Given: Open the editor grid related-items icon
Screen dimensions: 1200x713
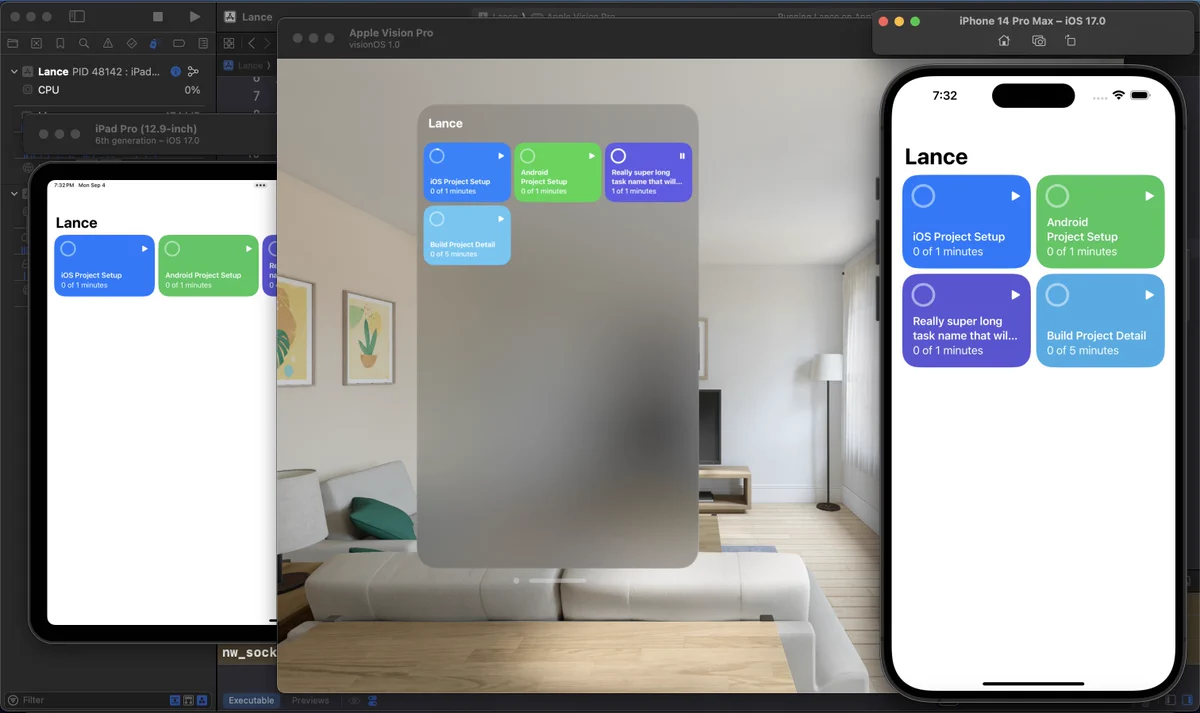Looking at the screenshot, I should (229, 43).
